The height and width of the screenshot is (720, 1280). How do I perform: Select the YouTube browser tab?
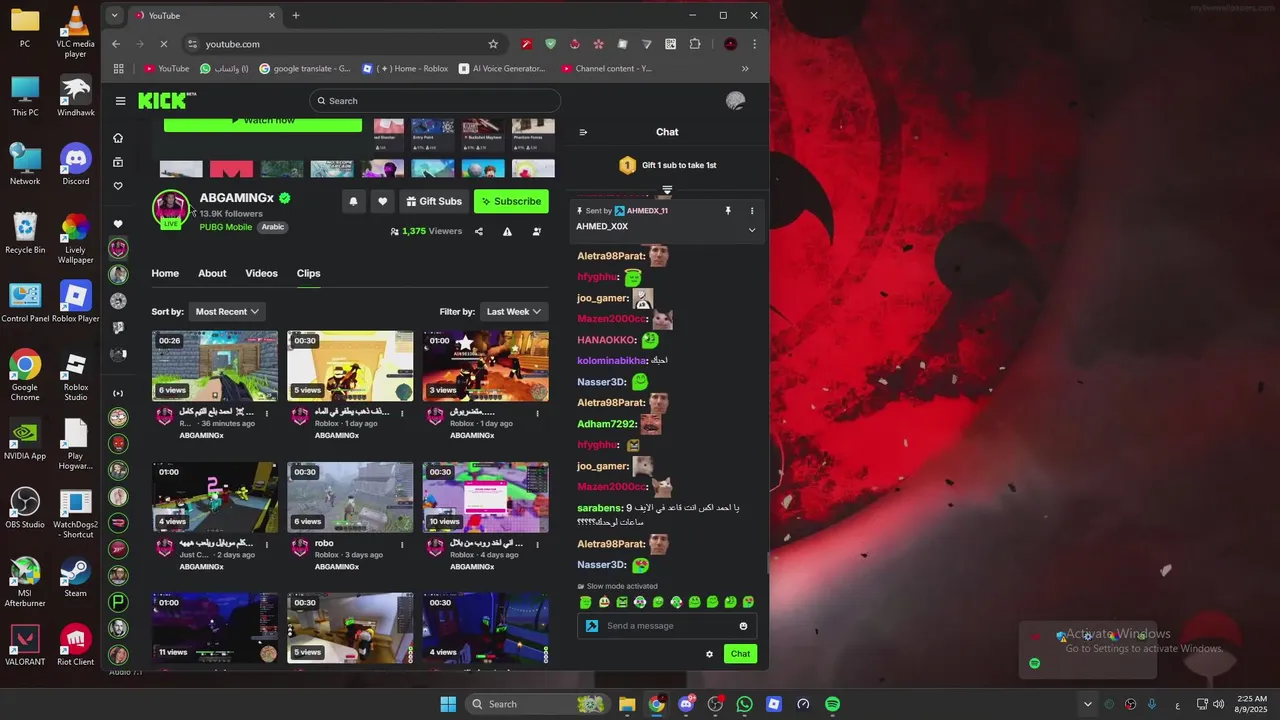pos(205,15)
